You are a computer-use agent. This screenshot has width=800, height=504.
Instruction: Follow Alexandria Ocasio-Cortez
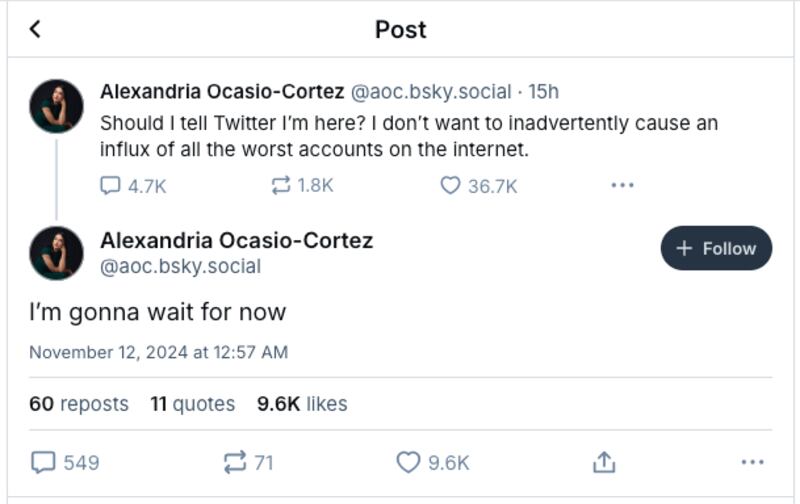coord(716,248)
